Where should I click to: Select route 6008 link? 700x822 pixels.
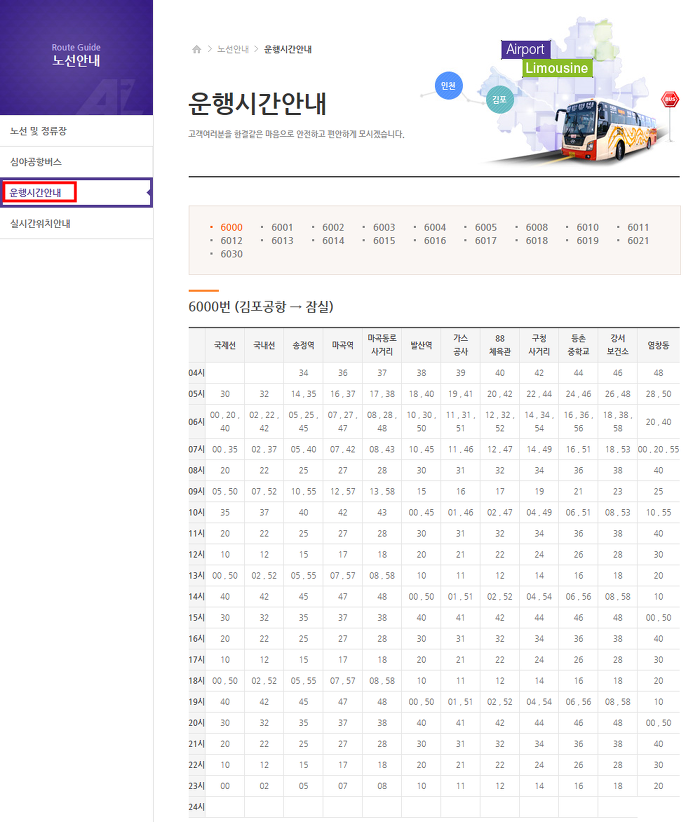[x=536, y=228]
